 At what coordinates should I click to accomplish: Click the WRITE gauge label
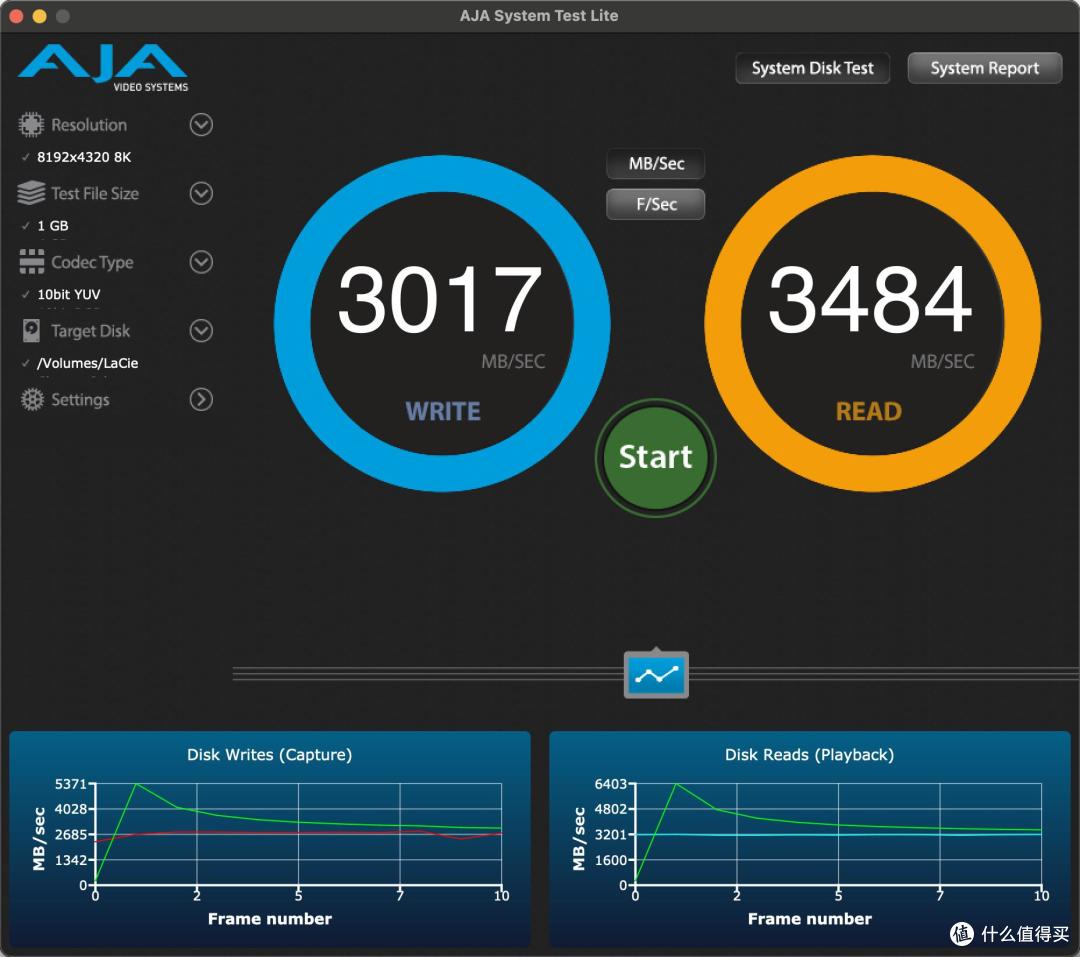tap(443, 411)
